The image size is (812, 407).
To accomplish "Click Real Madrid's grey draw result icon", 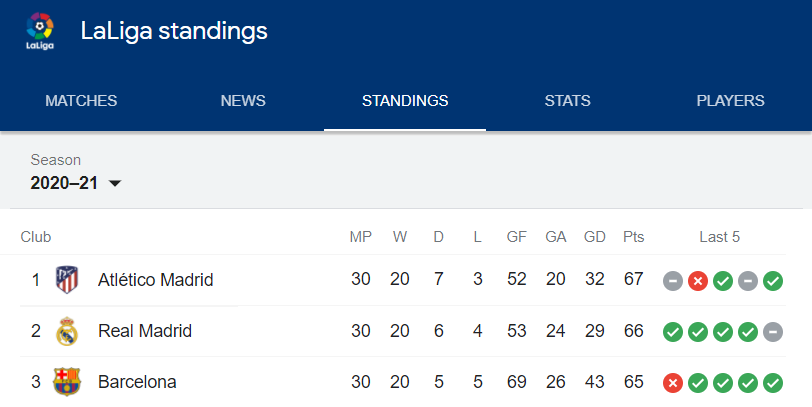I will (773, 332).
